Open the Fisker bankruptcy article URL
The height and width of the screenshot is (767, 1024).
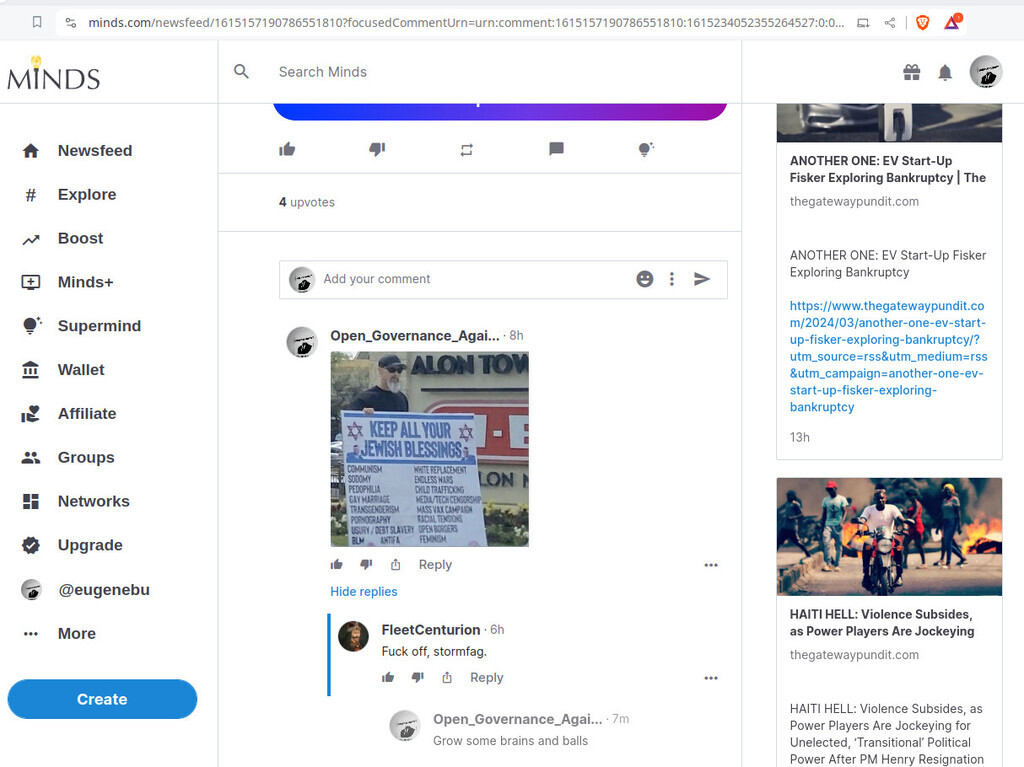[888, 357]
